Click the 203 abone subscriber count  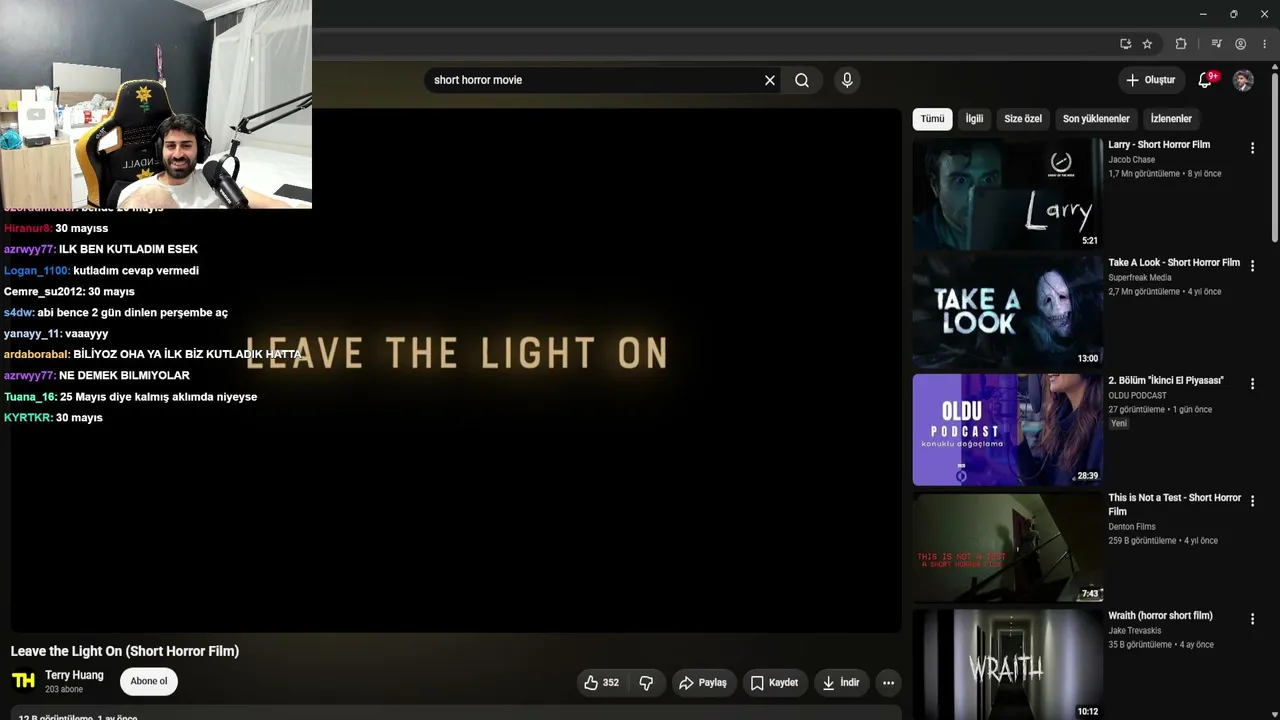[x=64, y=690]
